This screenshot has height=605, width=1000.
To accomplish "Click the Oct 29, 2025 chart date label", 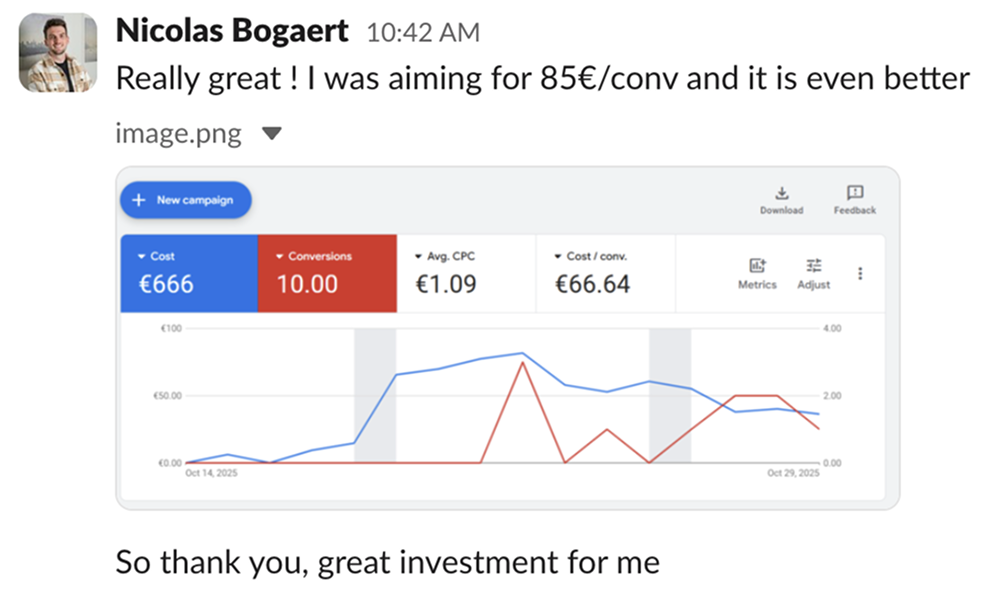I will click(793, 473).
